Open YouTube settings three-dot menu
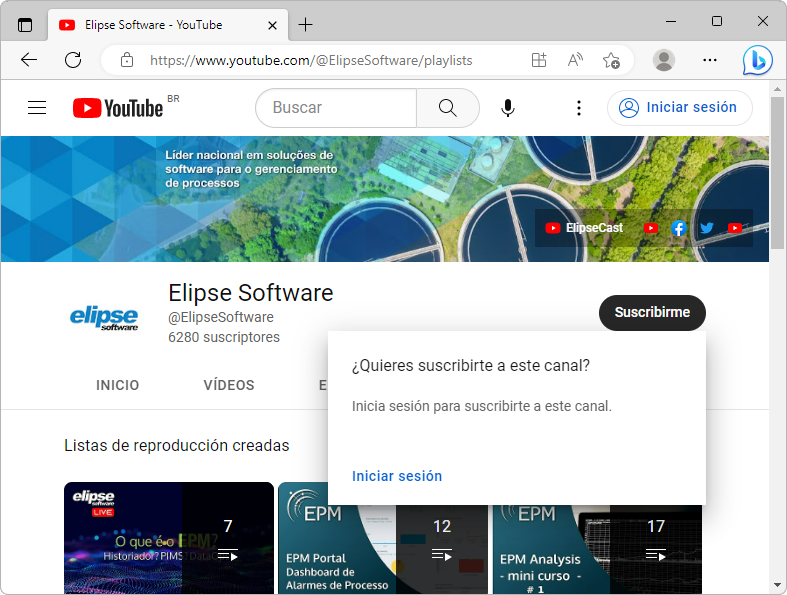 pyautogui.click(x=578, y=108)
